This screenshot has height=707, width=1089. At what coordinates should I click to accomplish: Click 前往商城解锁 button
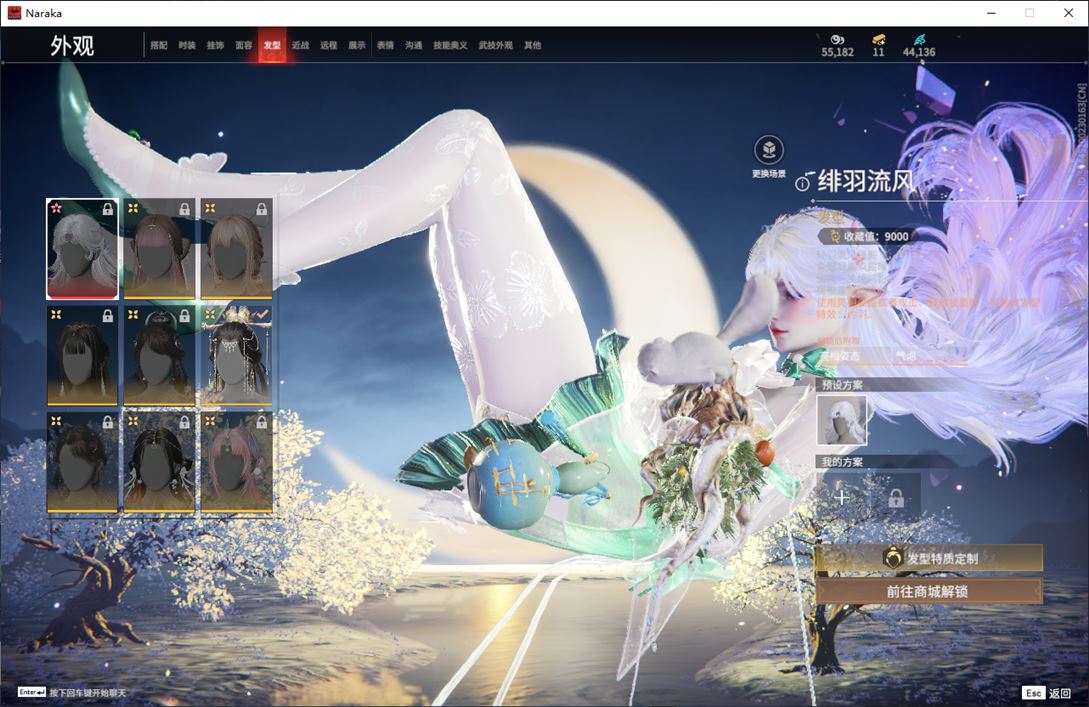[x=929, y=591]
